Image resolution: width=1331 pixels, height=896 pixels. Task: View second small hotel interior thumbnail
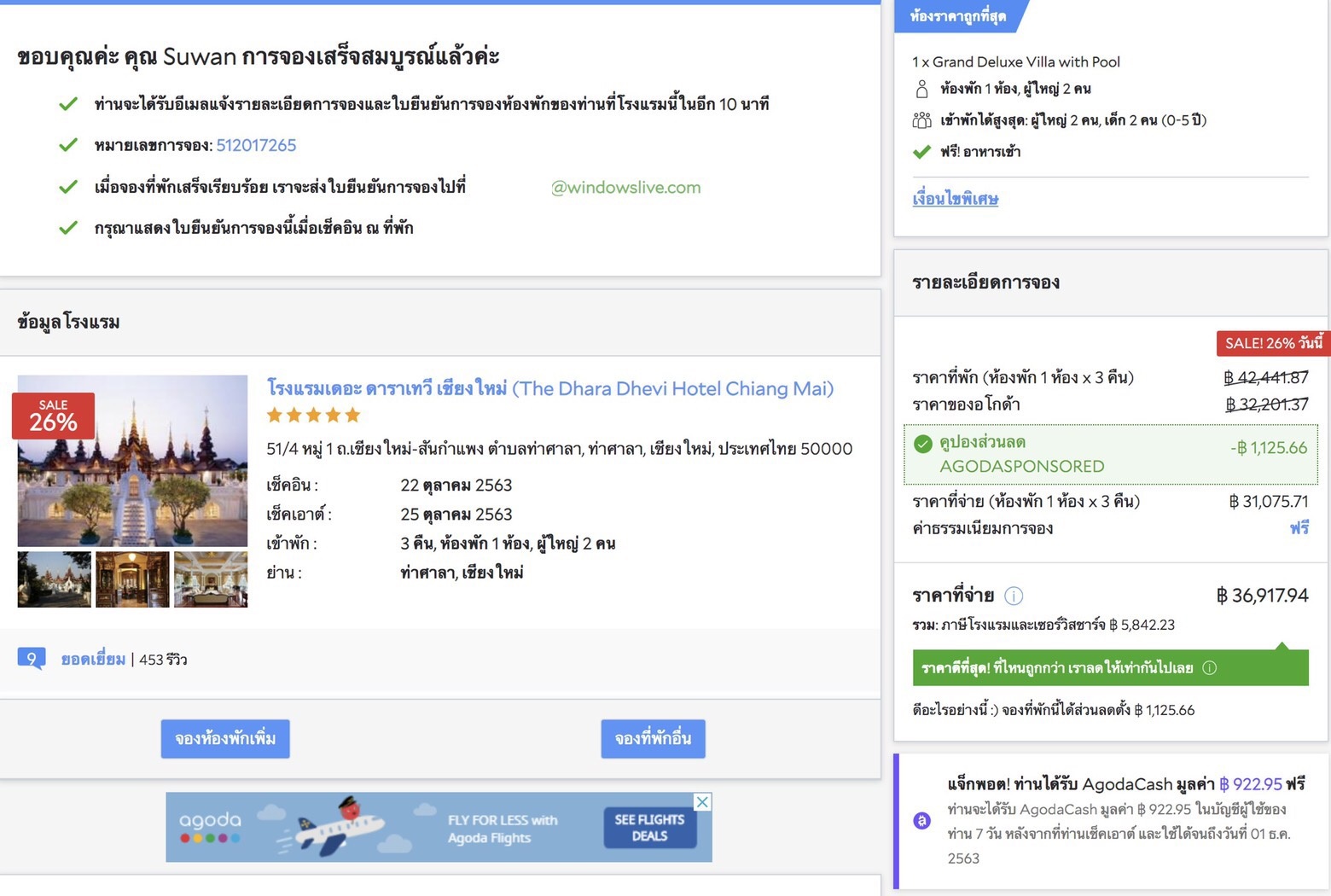click(x=132, y=579)
